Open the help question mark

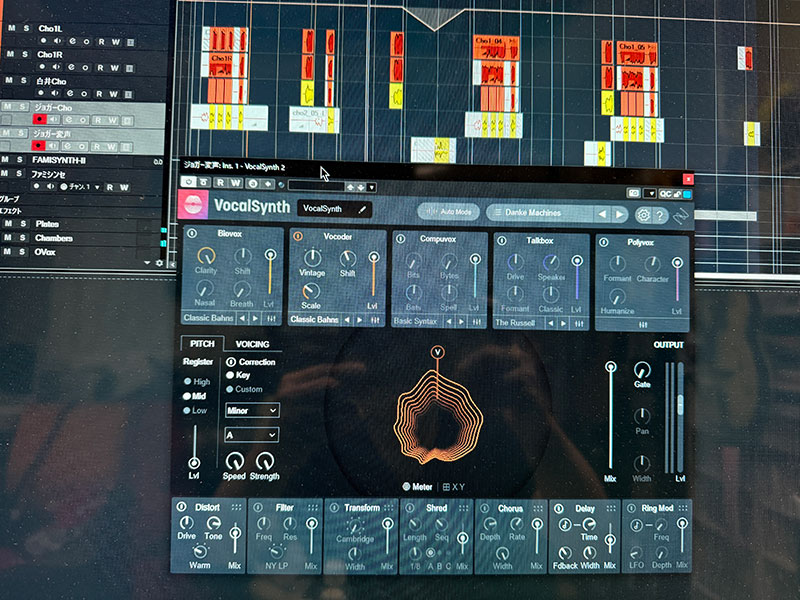point(660,216)
